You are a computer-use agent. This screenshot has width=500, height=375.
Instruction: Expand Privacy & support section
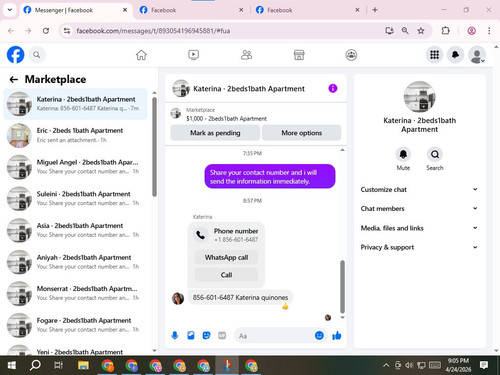[x=419, y=247]
